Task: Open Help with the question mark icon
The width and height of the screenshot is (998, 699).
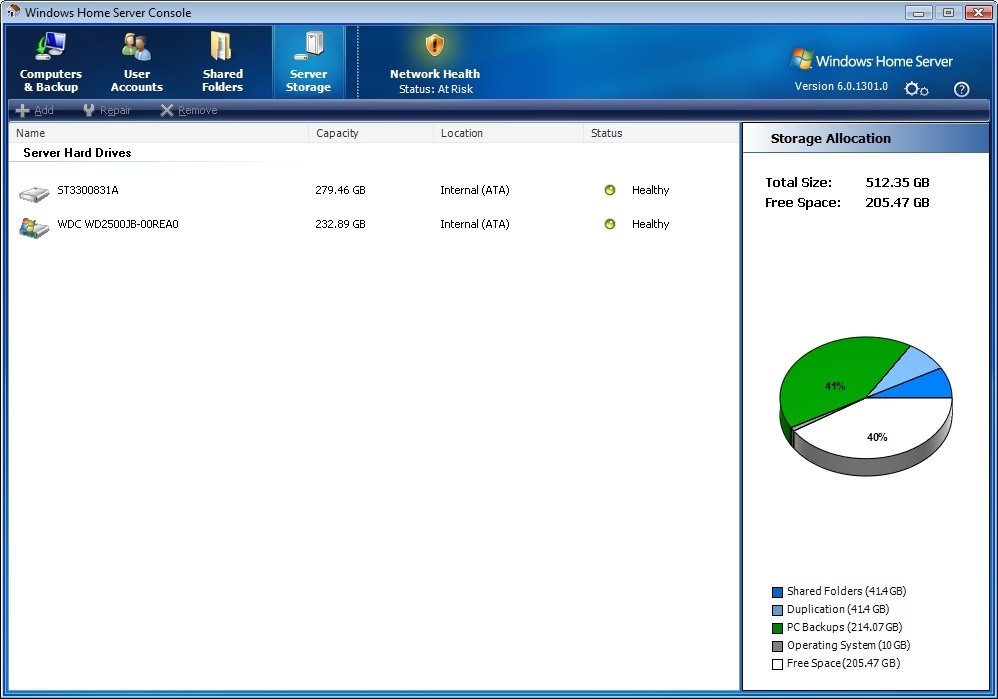Action: tap(961, 89)
